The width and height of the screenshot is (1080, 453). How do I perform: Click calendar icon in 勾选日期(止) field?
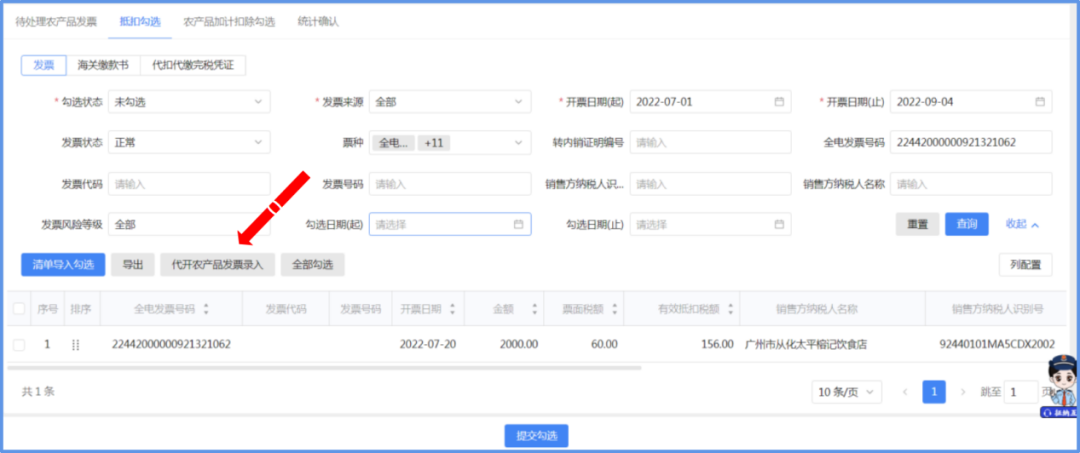tap(779, 225)
